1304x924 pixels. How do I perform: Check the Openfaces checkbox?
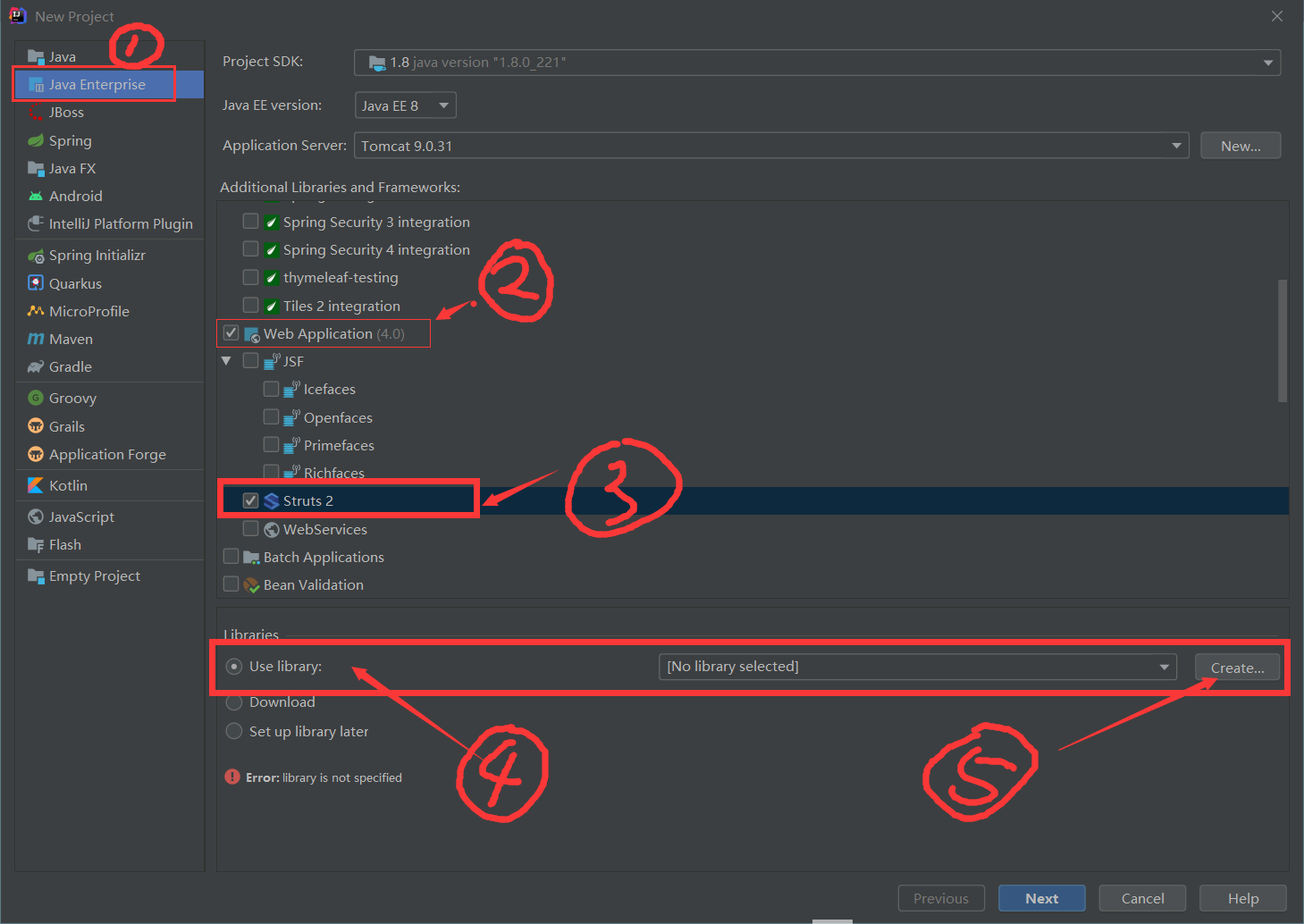pos(272,416)
